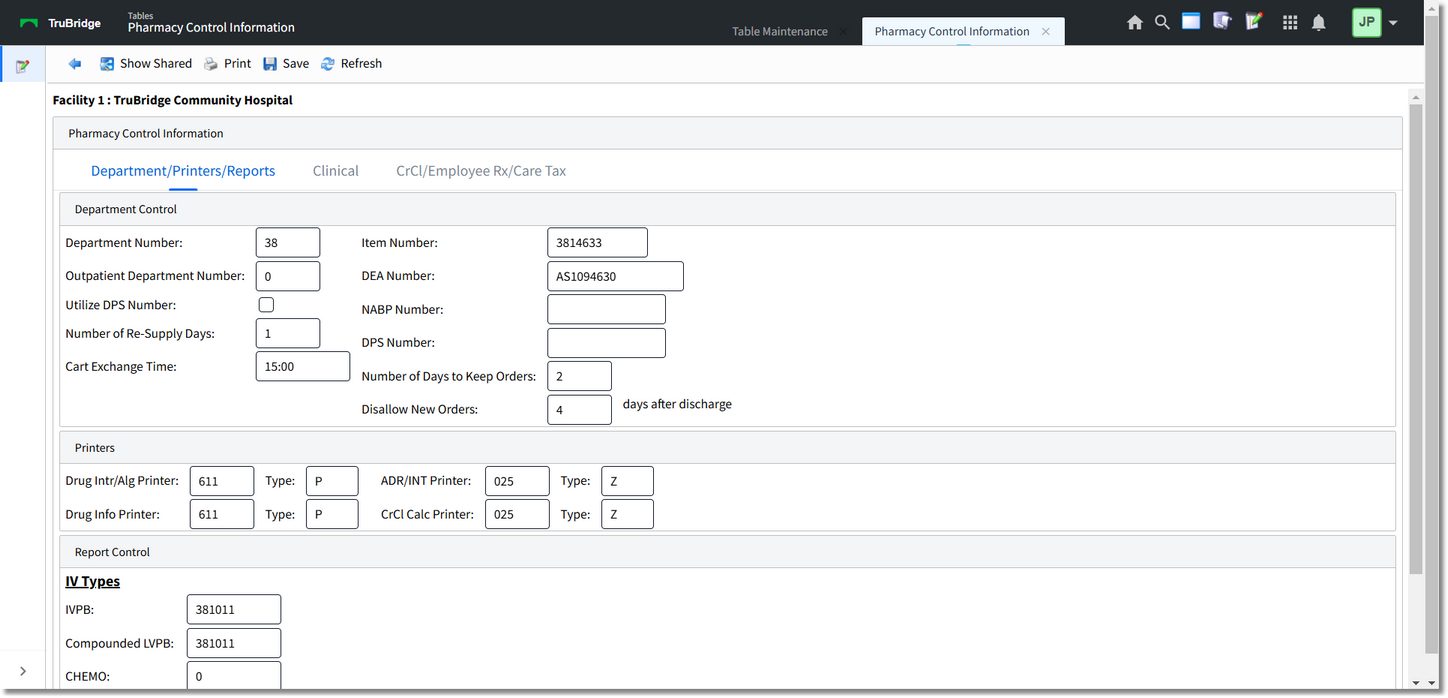Click the Print printer icon

click(x=211, y=63)
